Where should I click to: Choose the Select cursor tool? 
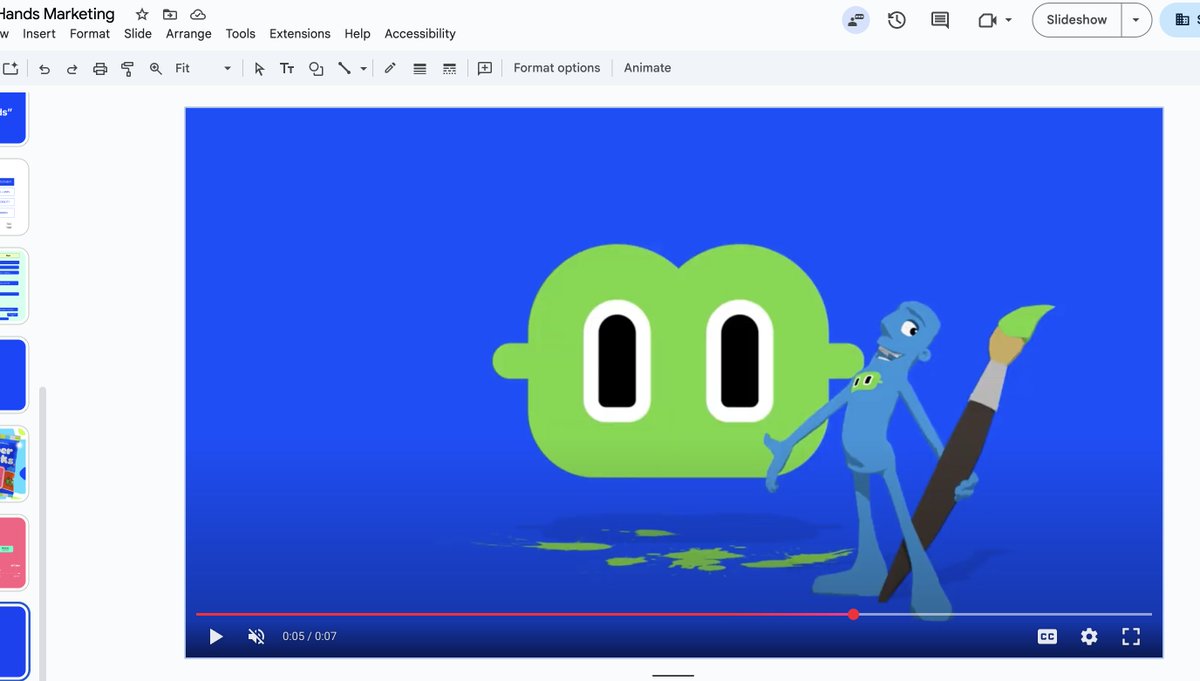coord(259,68)
